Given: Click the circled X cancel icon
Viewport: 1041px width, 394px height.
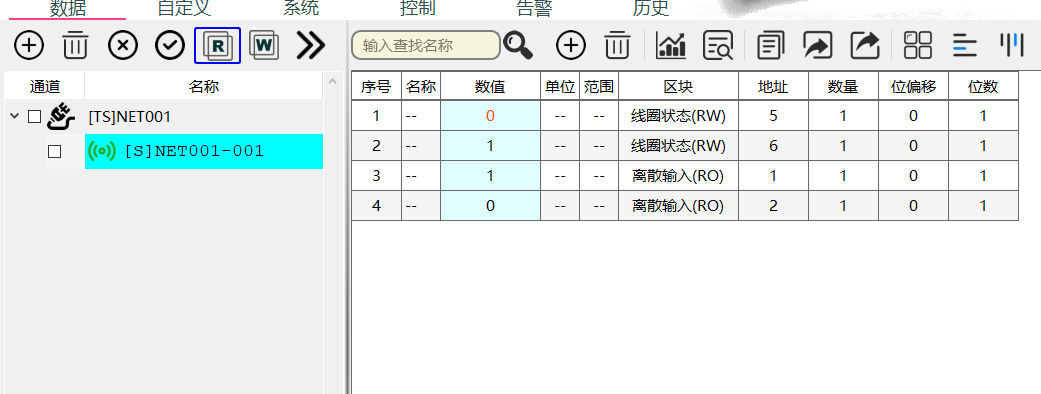Looking at the screenshot, I should tap(123, 45).
